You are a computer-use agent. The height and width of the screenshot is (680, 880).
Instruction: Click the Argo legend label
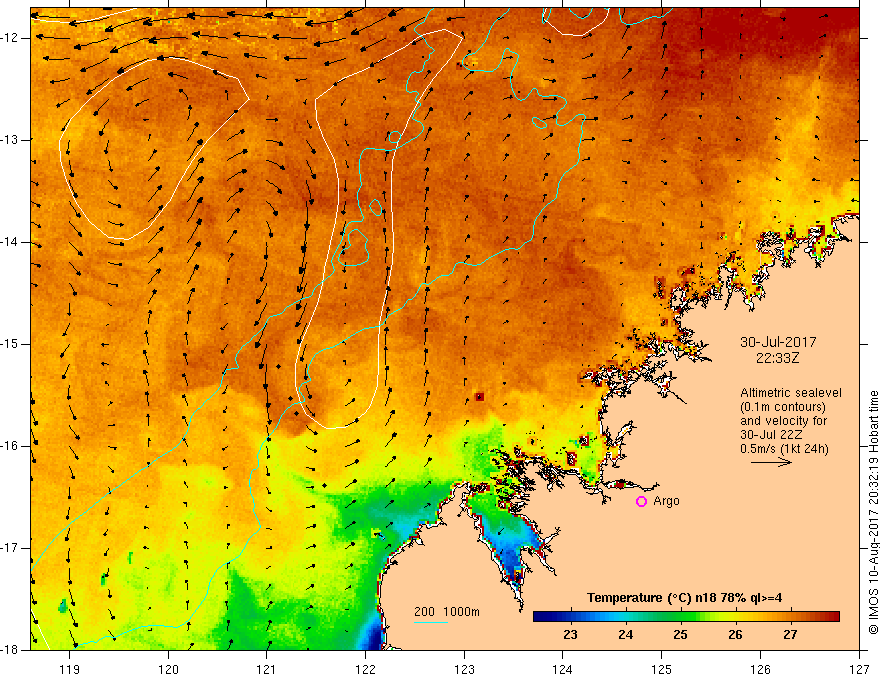(666, 502)
